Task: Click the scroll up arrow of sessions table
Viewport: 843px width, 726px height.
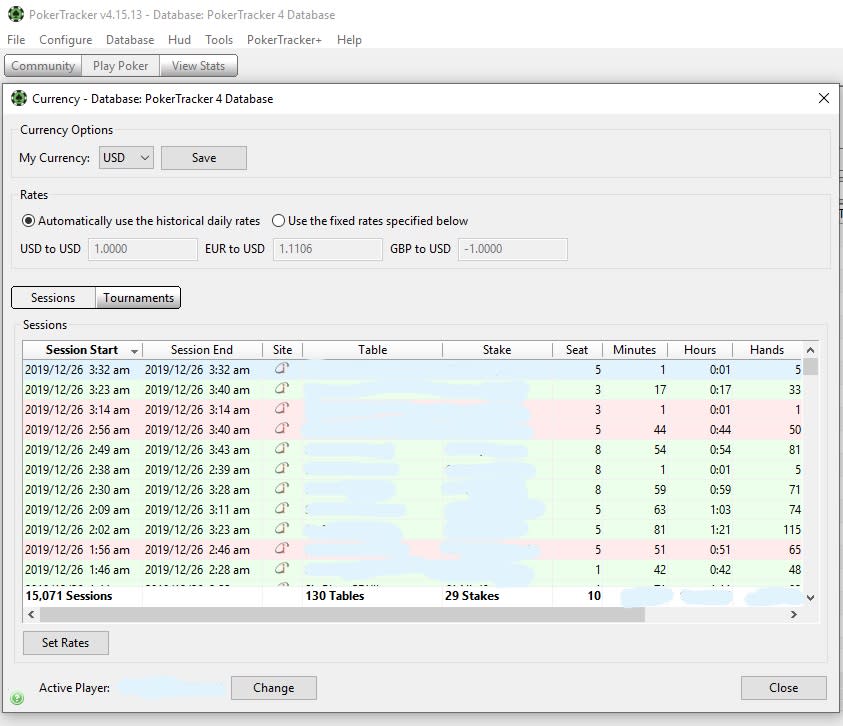Action: tap(811, 350)
